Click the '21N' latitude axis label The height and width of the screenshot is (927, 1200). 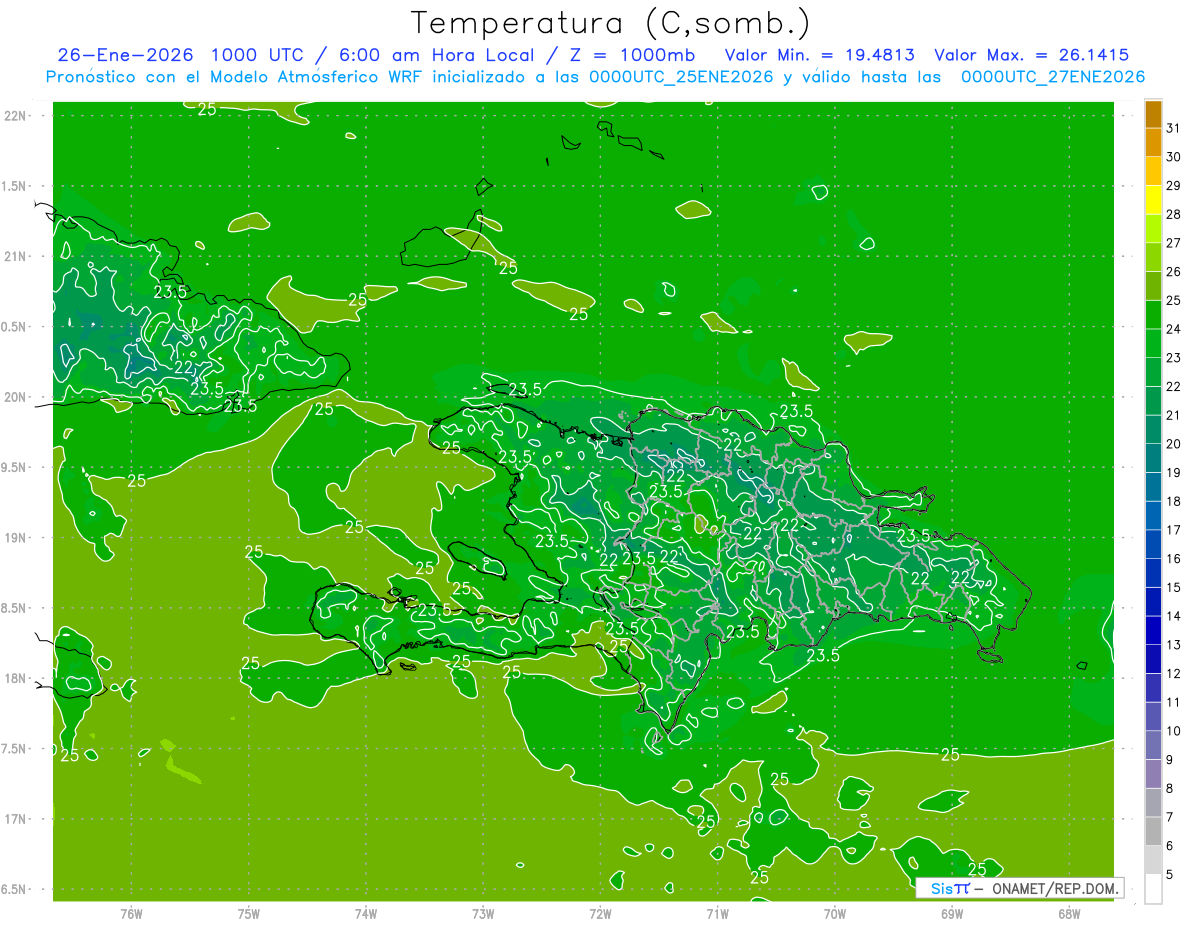(x=15, y=256)
